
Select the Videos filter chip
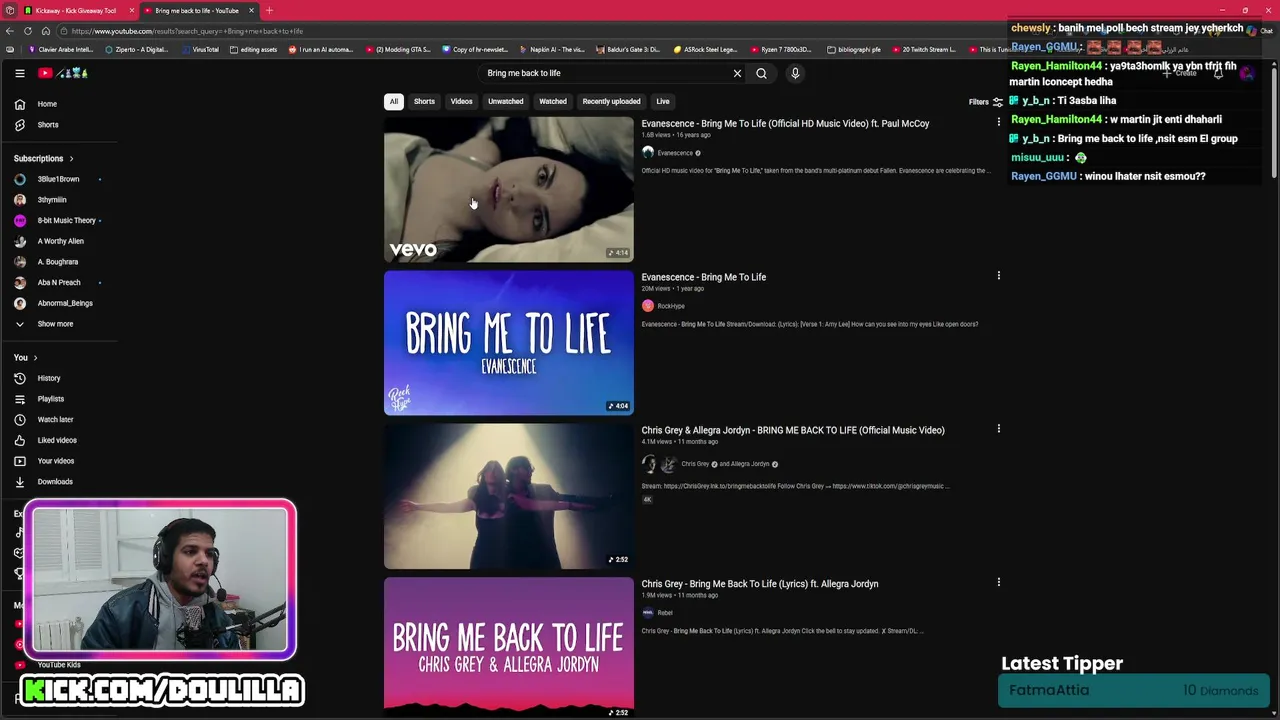click(x=461, y=101)
